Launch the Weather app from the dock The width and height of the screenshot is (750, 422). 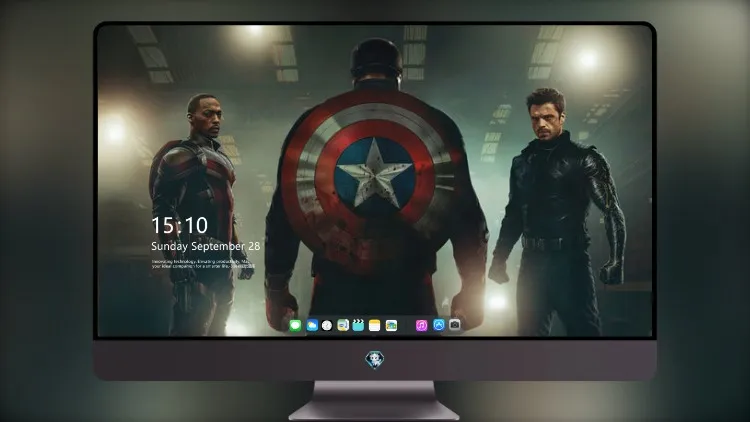click(x=312, y=326)
